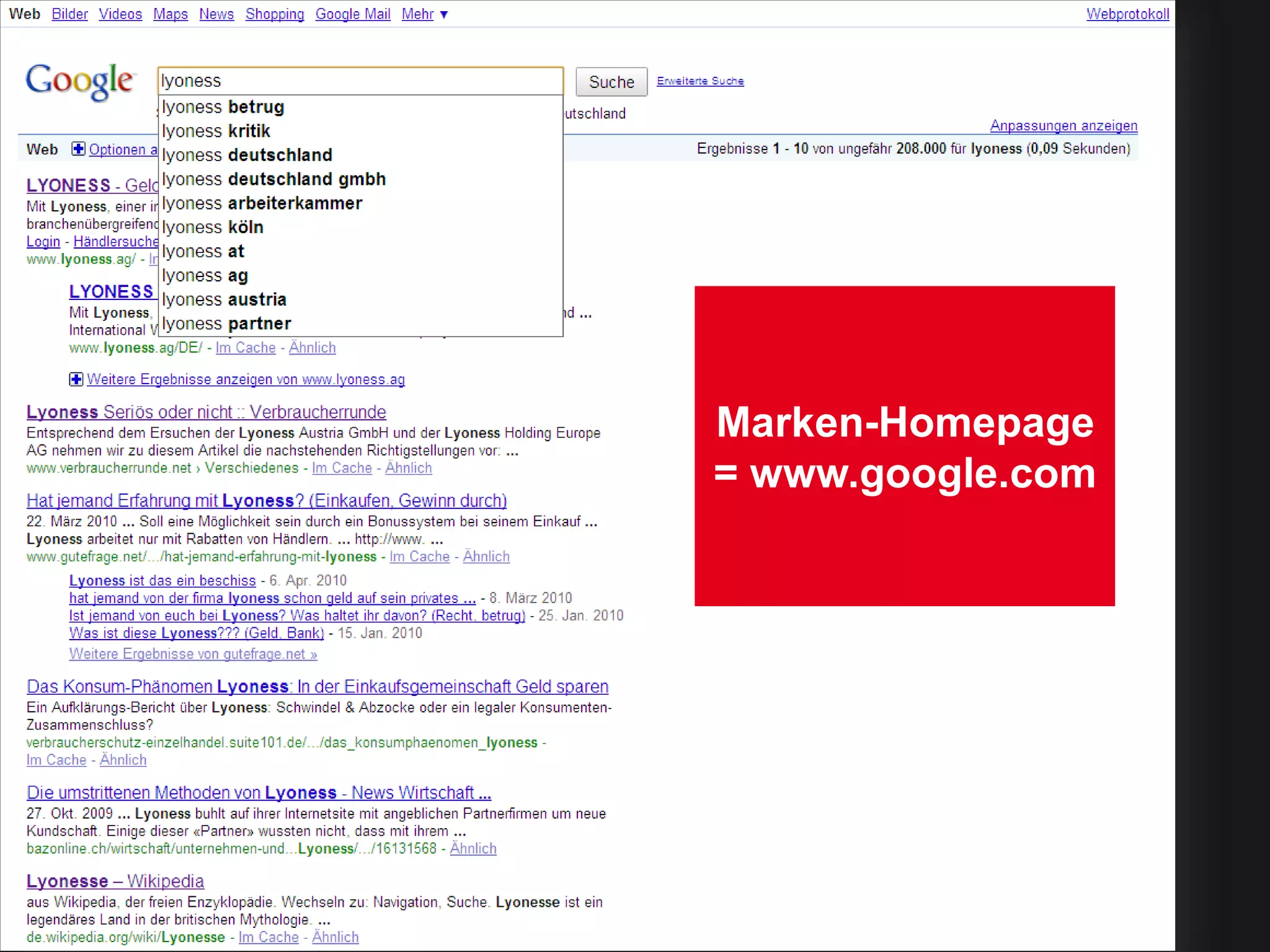Screen dimensions: 1270x952
Task: Click Ähnlich link for bazonline.ch result
Action: [x=473, y=849]
